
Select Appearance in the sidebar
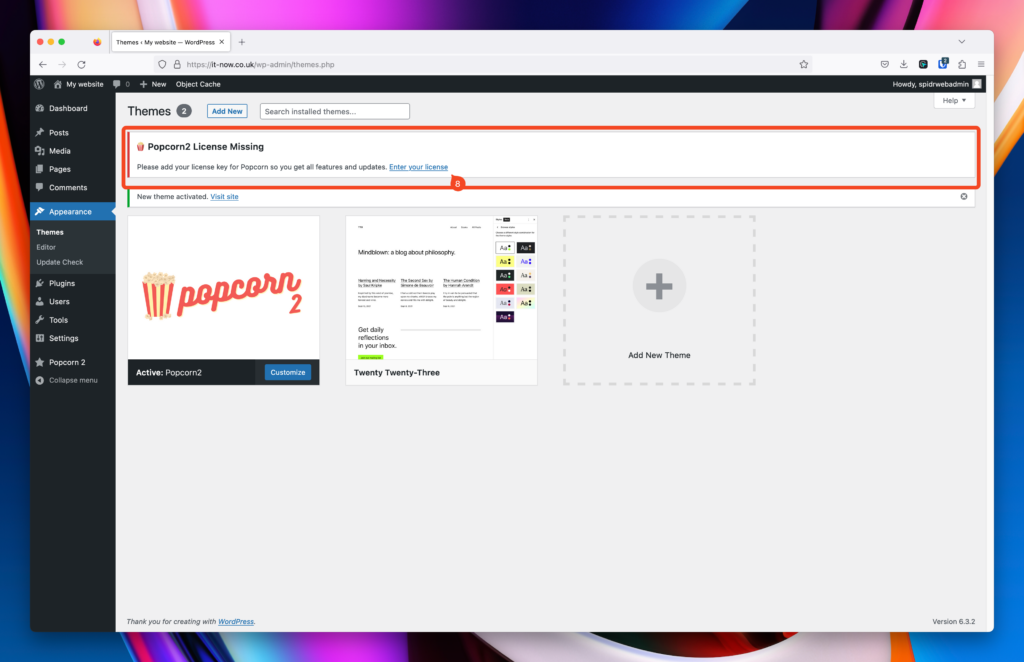[70, 212]
